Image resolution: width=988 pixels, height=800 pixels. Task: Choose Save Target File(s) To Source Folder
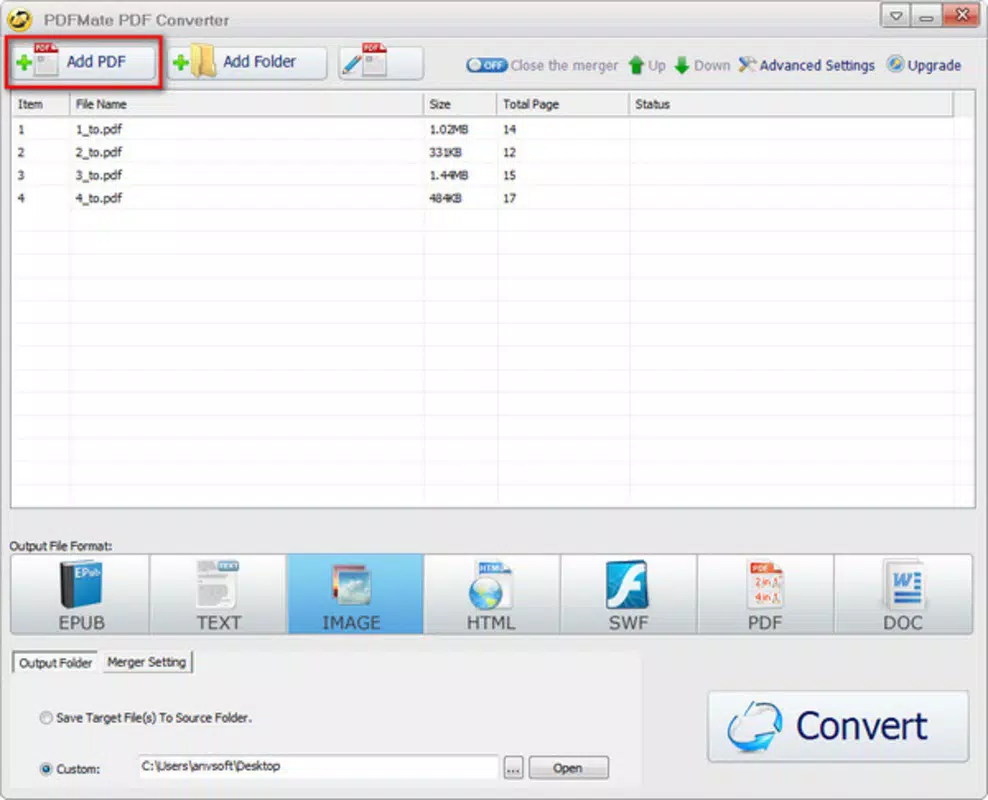[146, 717]
